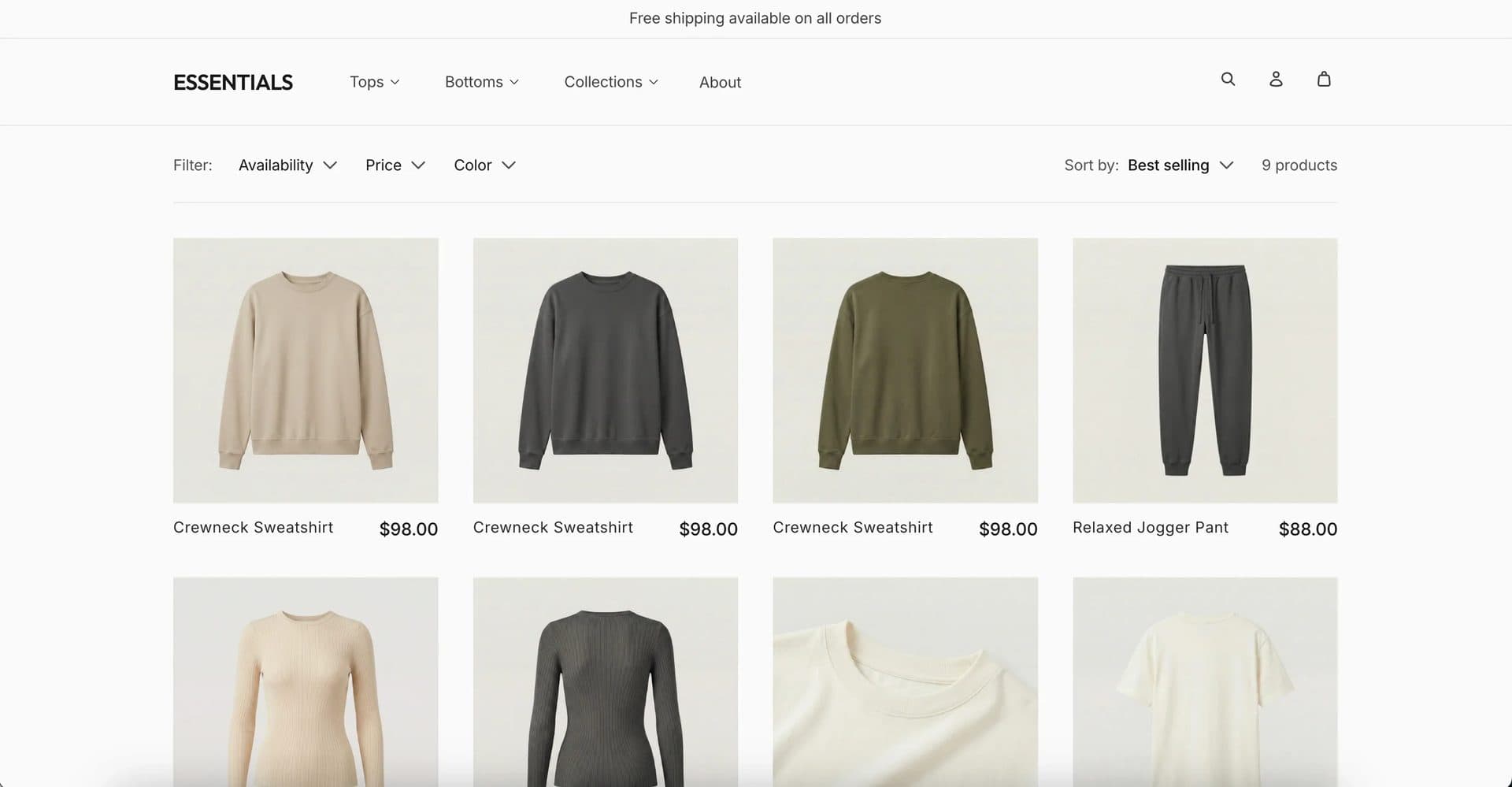Viewport: 1512px width, 787px height.
Task: Click the 9 products count text
Action: 1299,165
